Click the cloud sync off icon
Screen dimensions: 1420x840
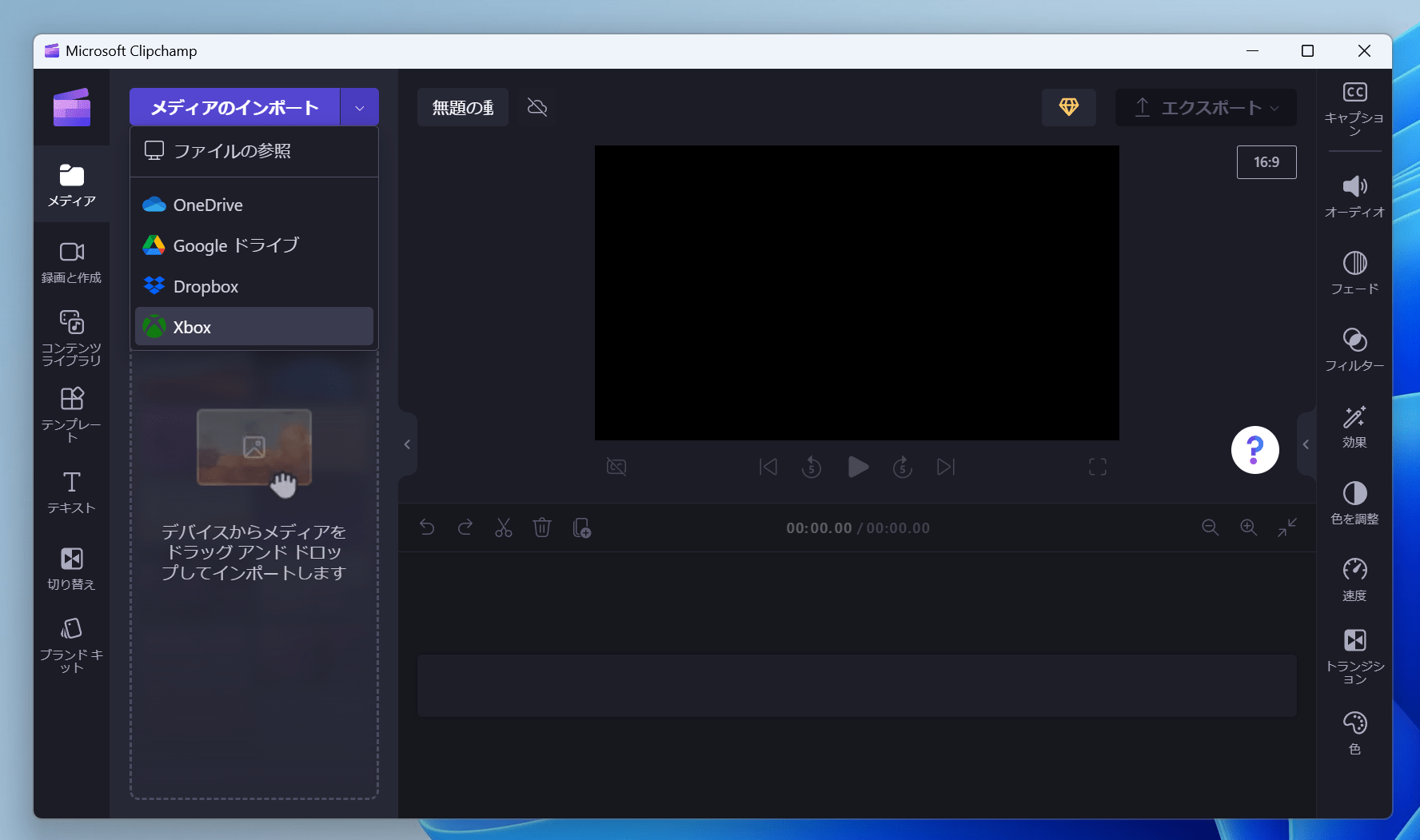pyautogui.click(x=537, y=107)
